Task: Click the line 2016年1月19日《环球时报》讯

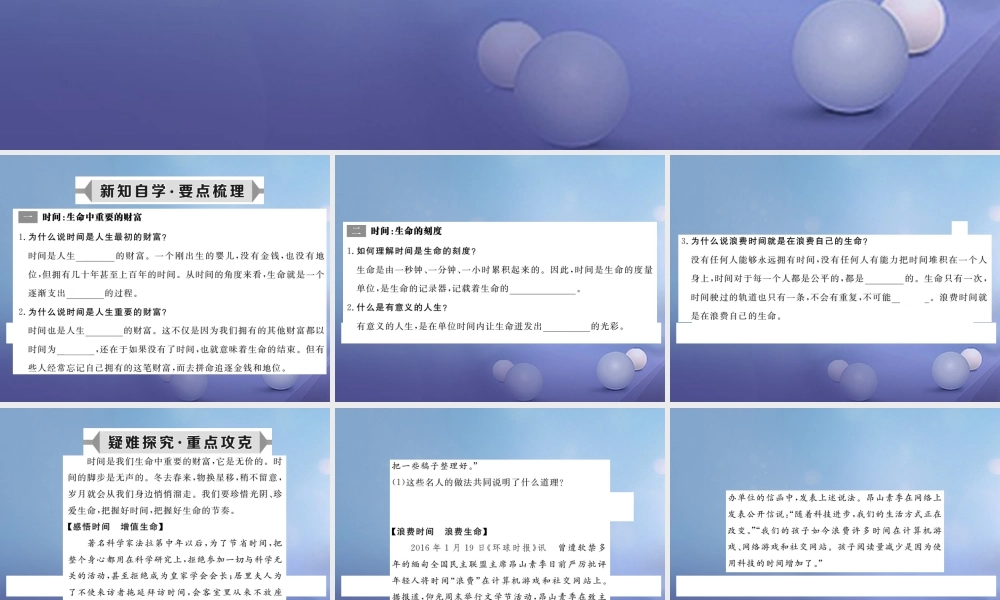Action: click(478, 548)
